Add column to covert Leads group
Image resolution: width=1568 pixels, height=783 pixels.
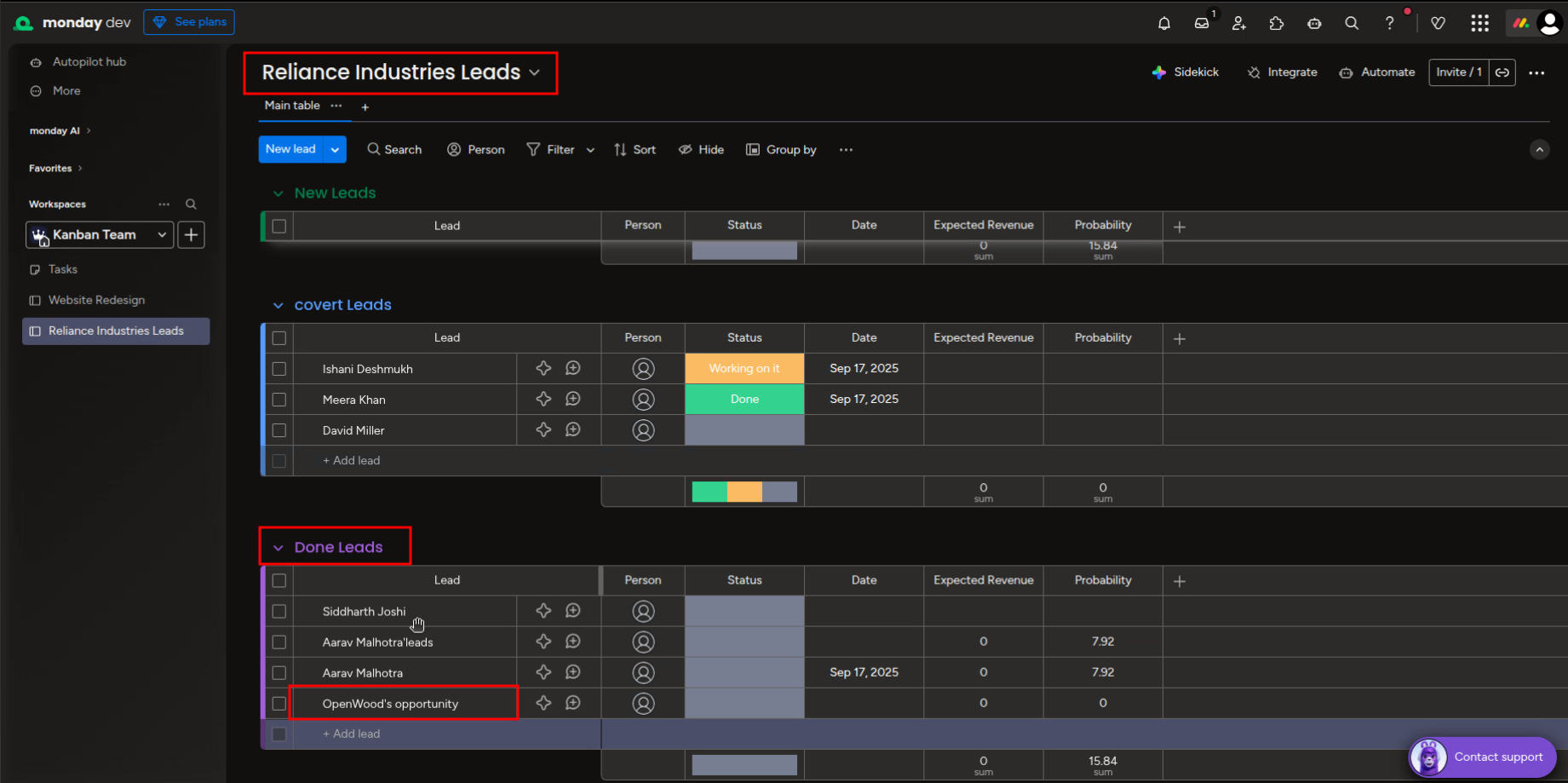[1180, 338]
